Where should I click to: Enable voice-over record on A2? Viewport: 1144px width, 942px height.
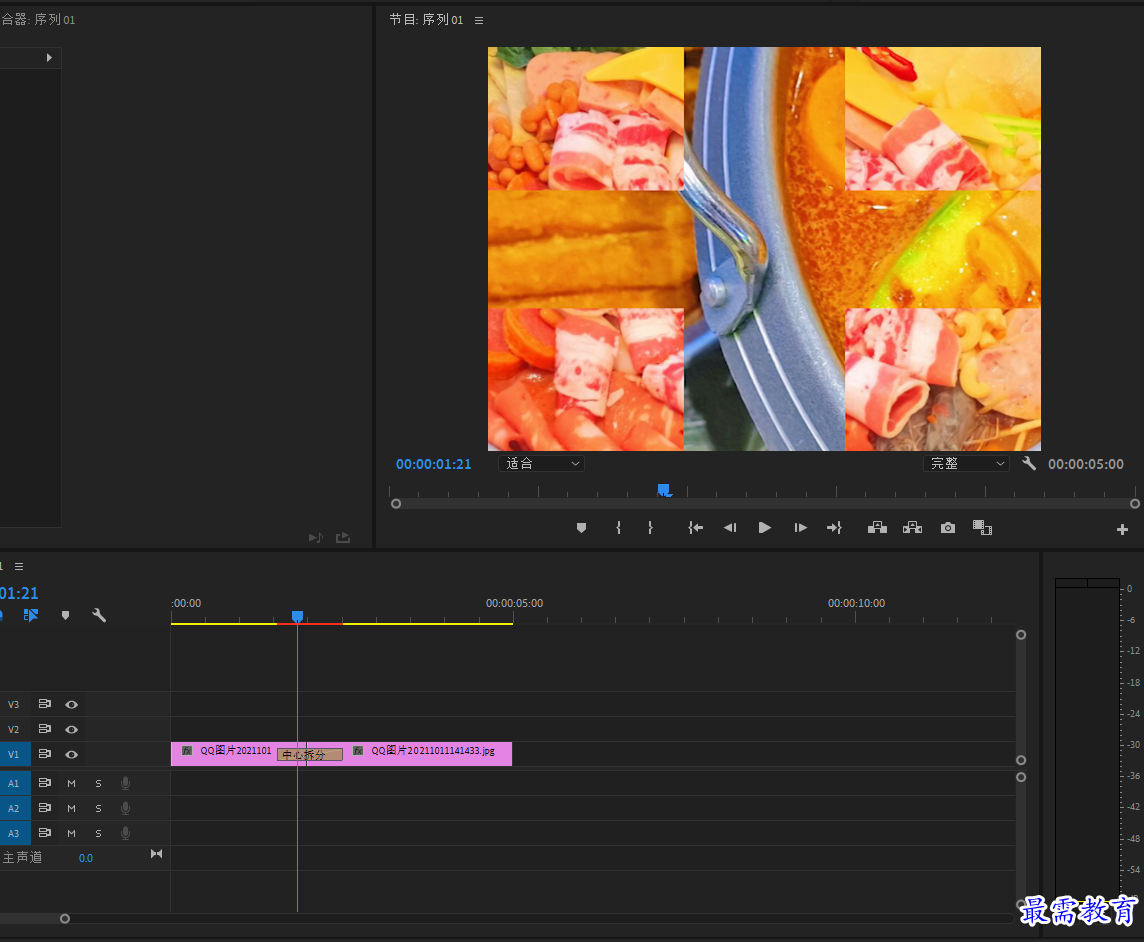pos(125,808)
